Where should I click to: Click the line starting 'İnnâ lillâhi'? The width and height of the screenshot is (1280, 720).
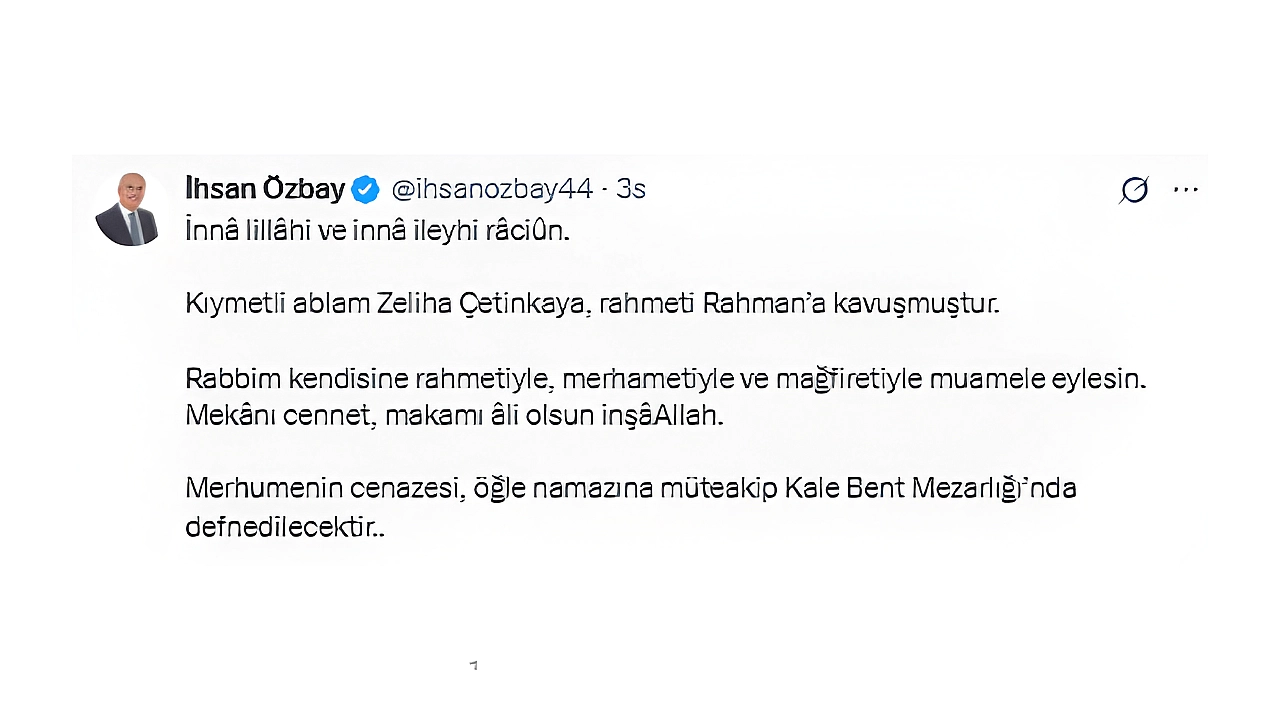pos(377,231)
